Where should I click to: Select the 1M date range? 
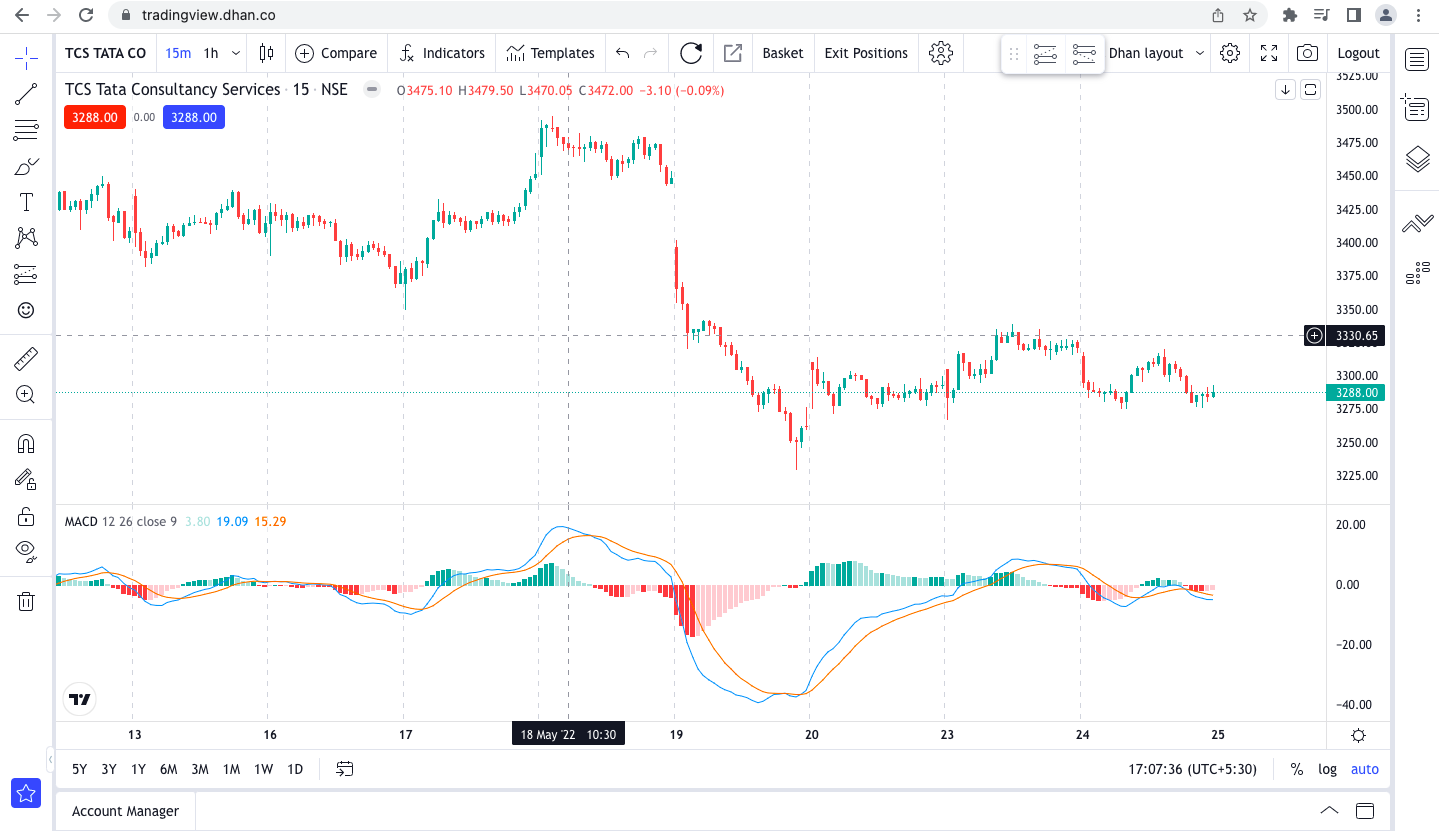[231, 769]
